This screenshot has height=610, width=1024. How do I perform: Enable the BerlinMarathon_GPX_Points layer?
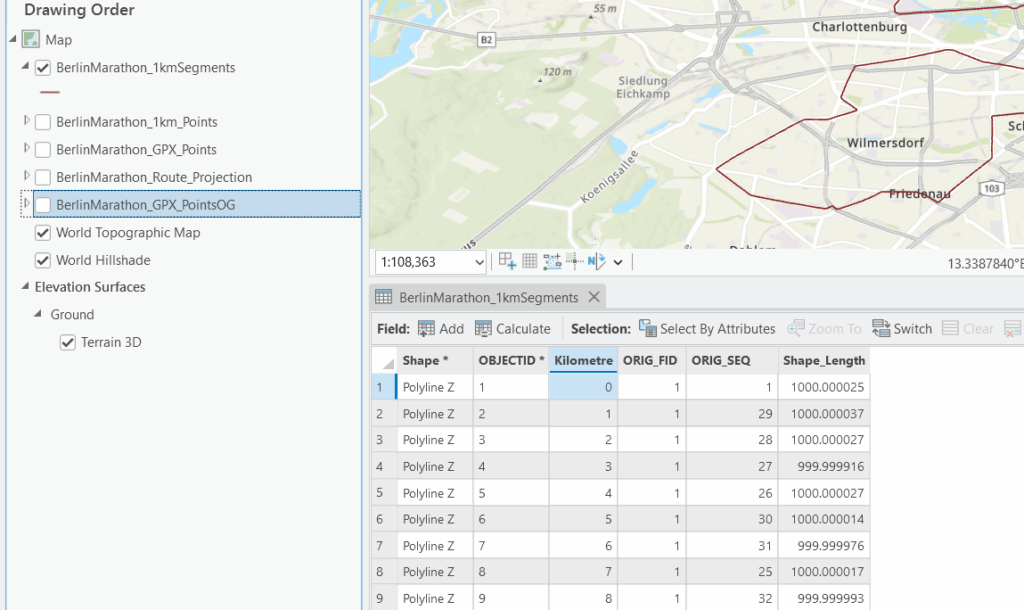(43, 150)
